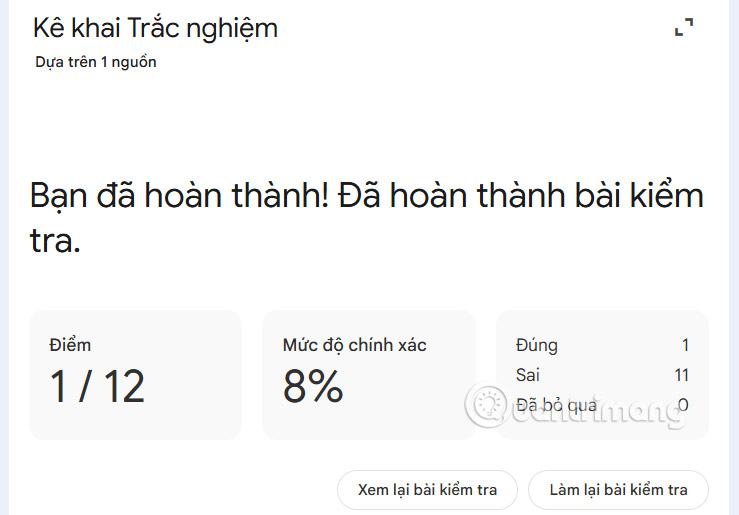Image resolution: width=739 pixels, height=515 pixels.
Task: Click the "Kê khai Trắc nghiệm" title
Action: tap(155, 28)
